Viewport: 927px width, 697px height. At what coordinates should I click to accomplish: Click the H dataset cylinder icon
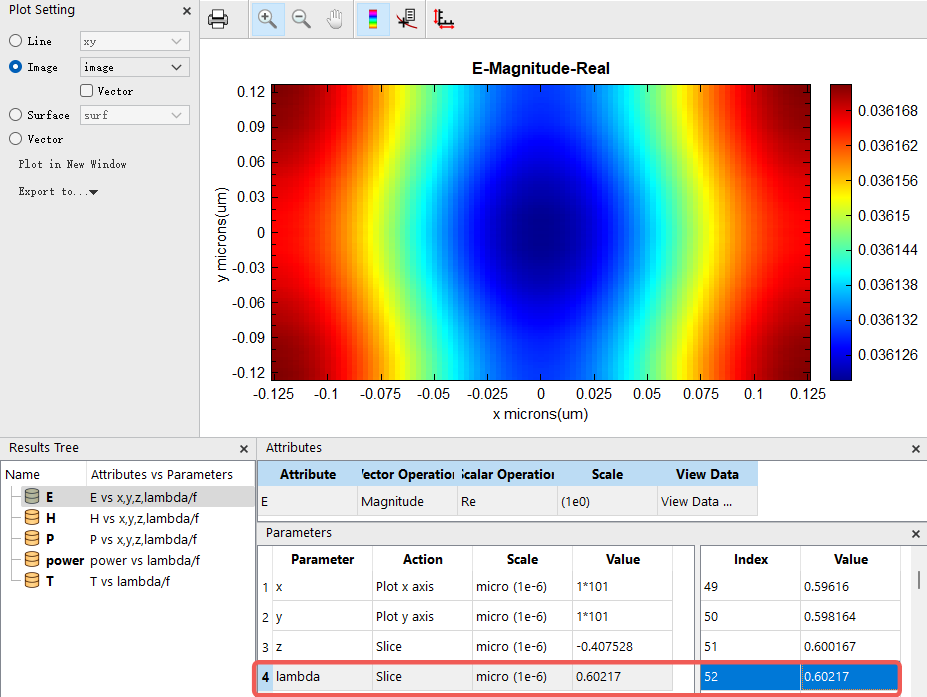(x=32, y=518)
